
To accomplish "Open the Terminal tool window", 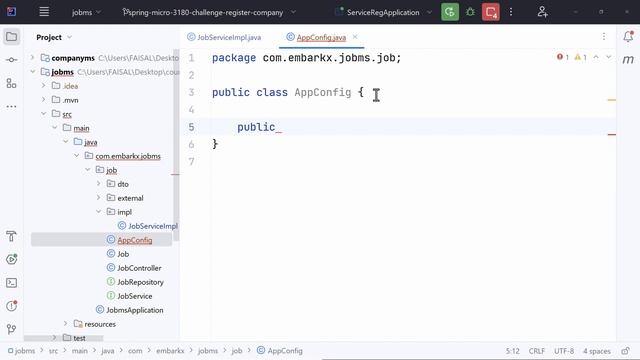I will [11, 282].
